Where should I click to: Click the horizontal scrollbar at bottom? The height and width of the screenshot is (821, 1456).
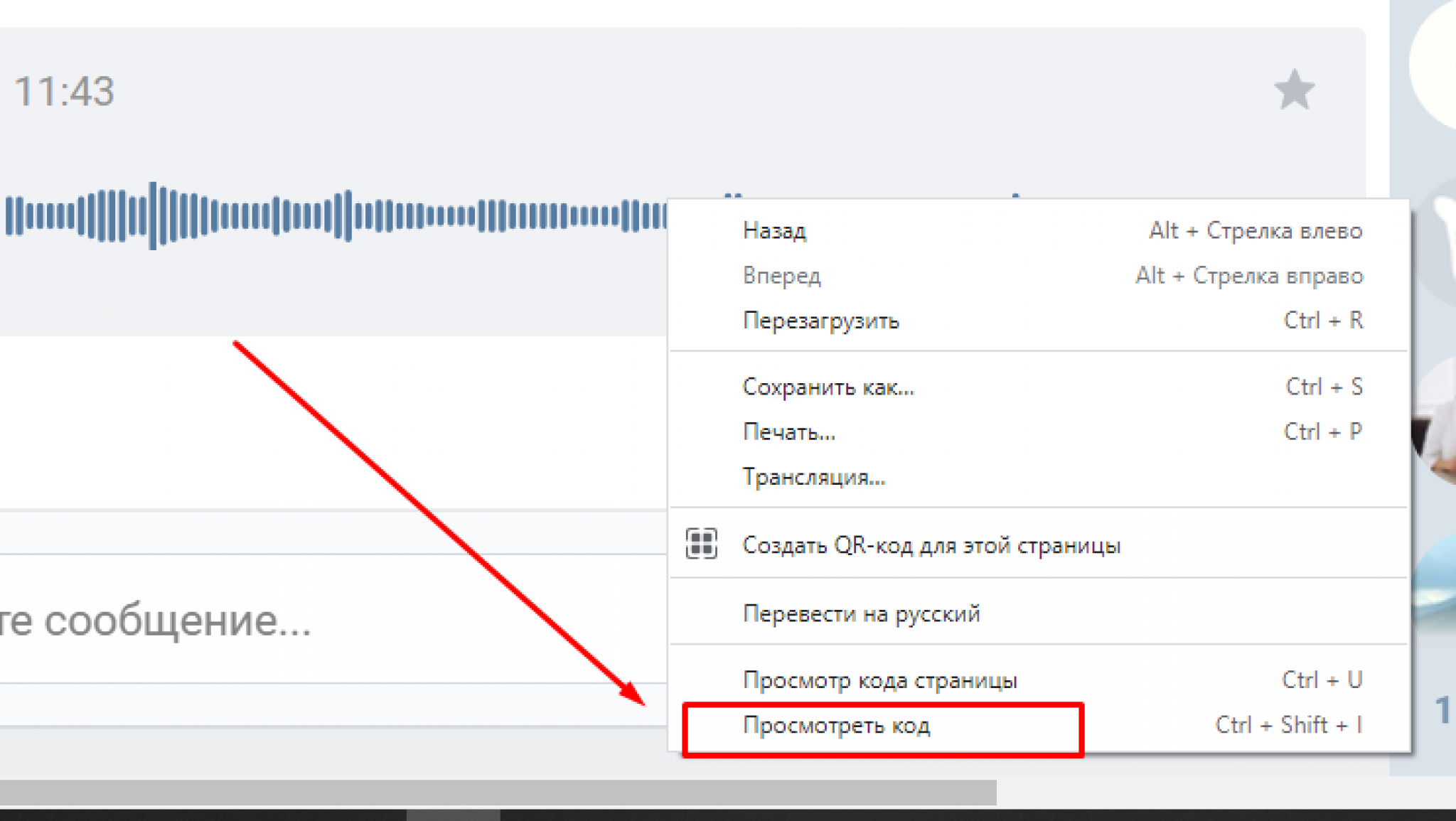tap(498, 792)
